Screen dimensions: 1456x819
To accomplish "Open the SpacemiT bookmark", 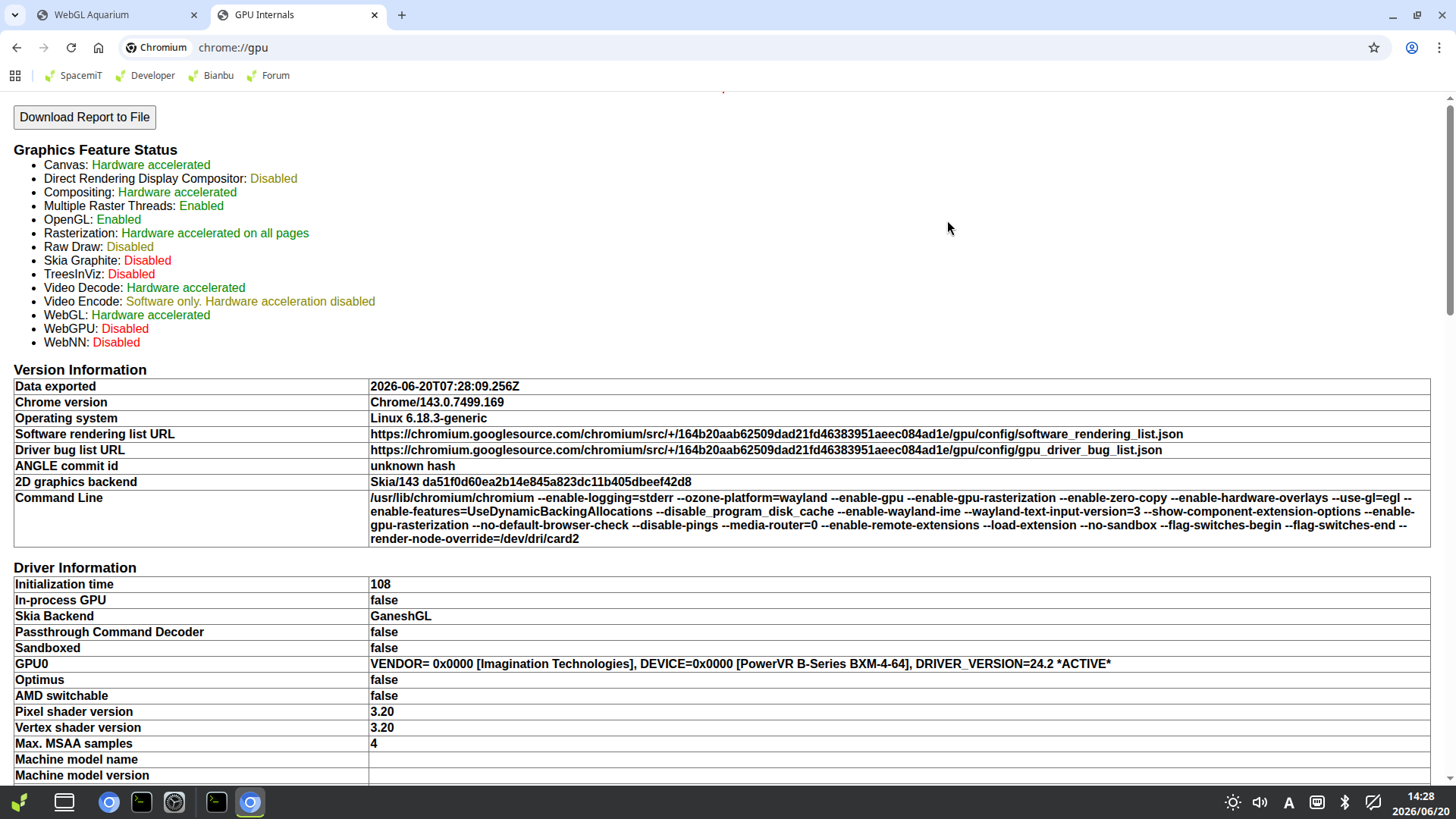I will (73, 76).
